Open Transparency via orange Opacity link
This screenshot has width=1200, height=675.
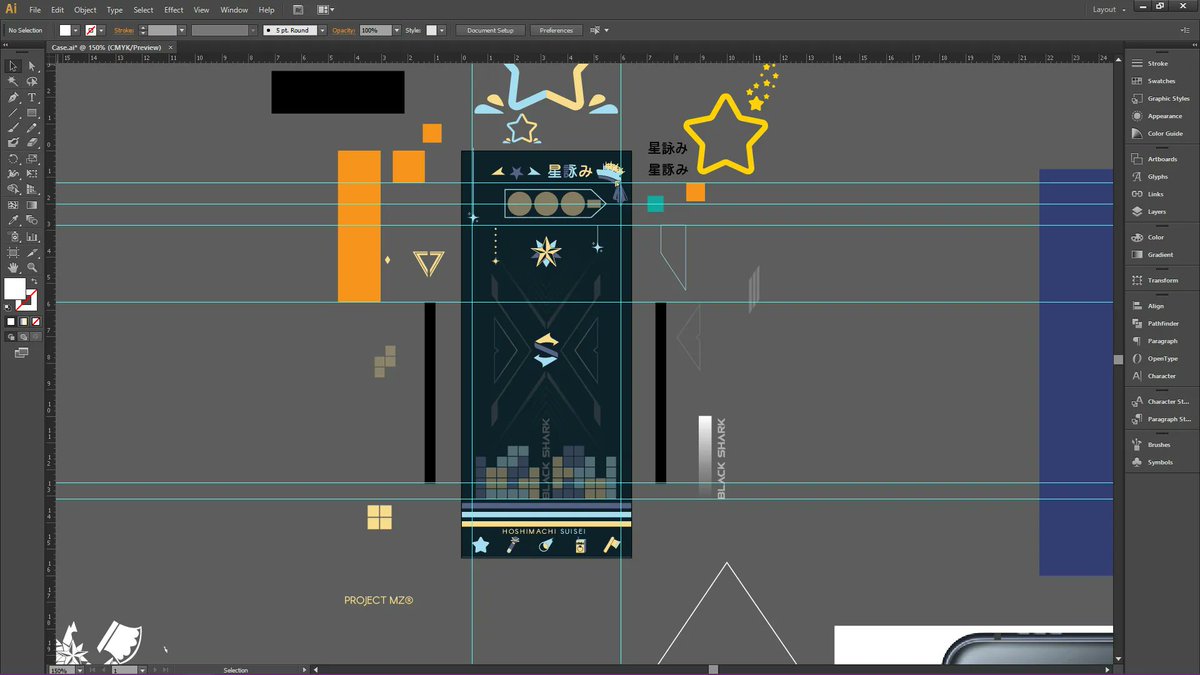345,31
